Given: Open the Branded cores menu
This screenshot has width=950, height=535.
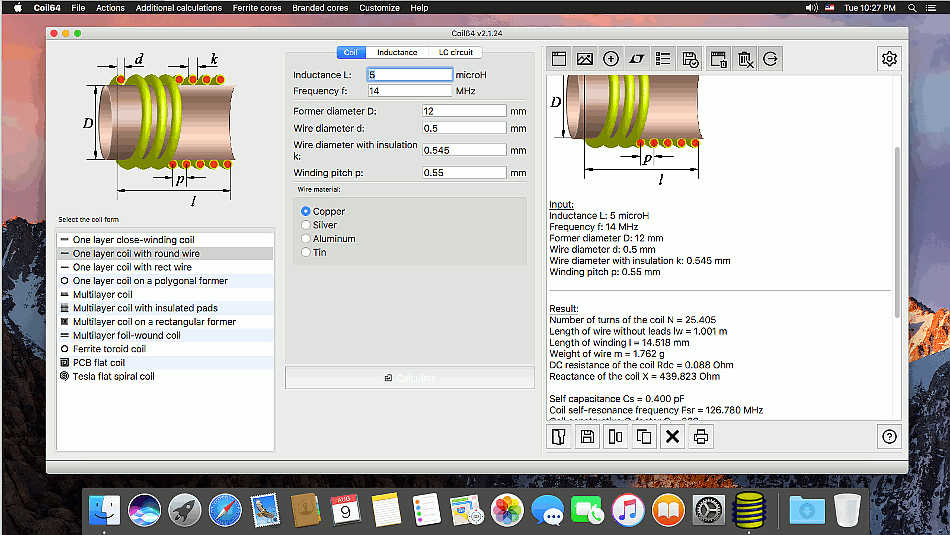Looking at the screenshot, I should coord(320,8).
